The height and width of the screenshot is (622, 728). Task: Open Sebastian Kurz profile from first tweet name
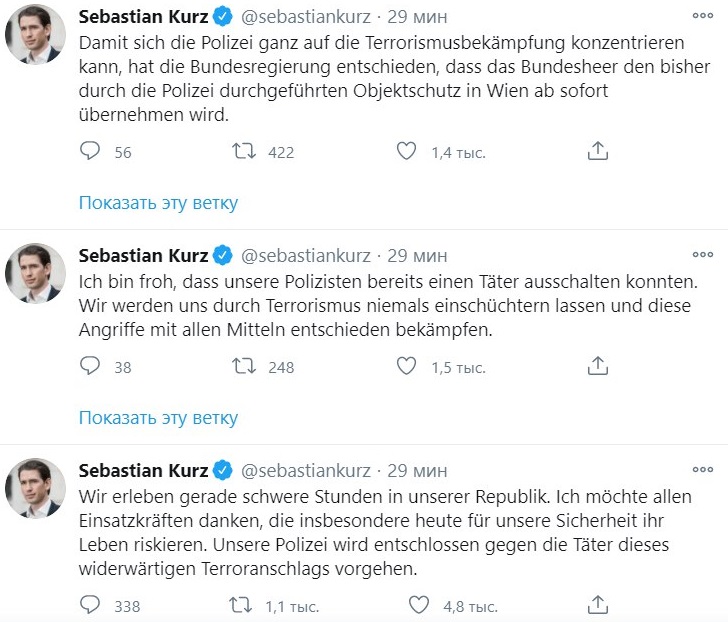143,18
